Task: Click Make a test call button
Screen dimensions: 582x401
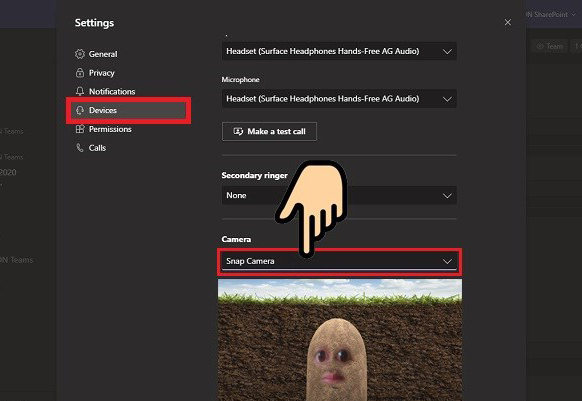Action: coord(269,131)
